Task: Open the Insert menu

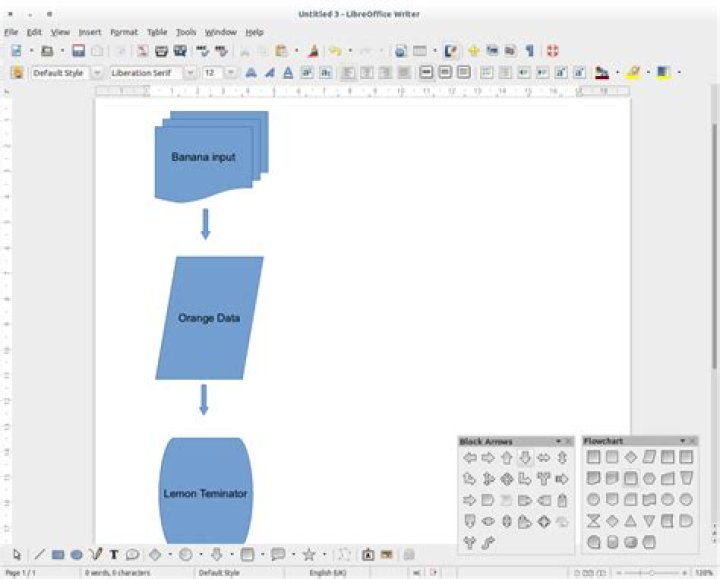Action: click(x=90, y=32)
